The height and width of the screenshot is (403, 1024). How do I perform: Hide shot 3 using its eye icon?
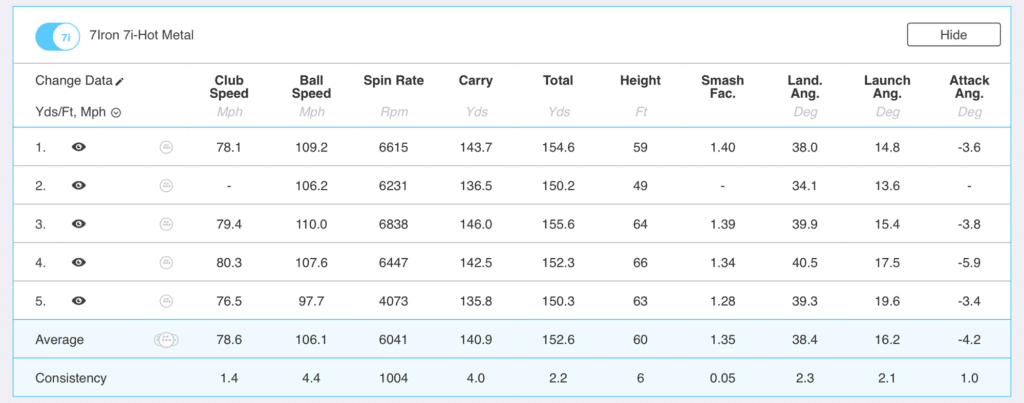[79, 224]
